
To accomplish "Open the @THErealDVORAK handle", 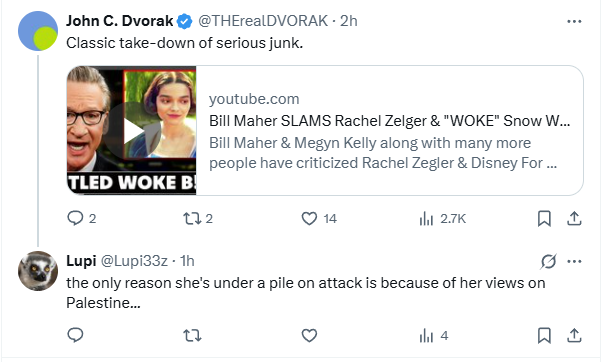I will pos(263,21).
